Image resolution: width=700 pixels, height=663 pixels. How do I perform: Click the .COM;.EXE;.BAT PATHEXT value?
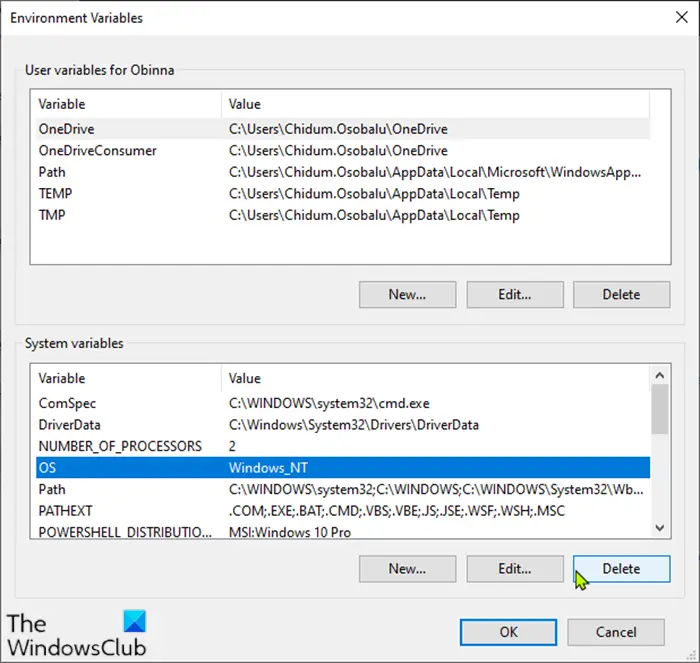tap(397, 510)
